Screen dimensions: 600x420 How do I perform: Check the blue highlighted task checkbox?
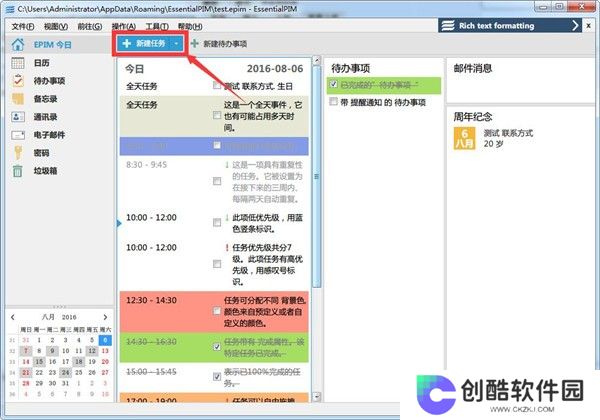point(217,145)
